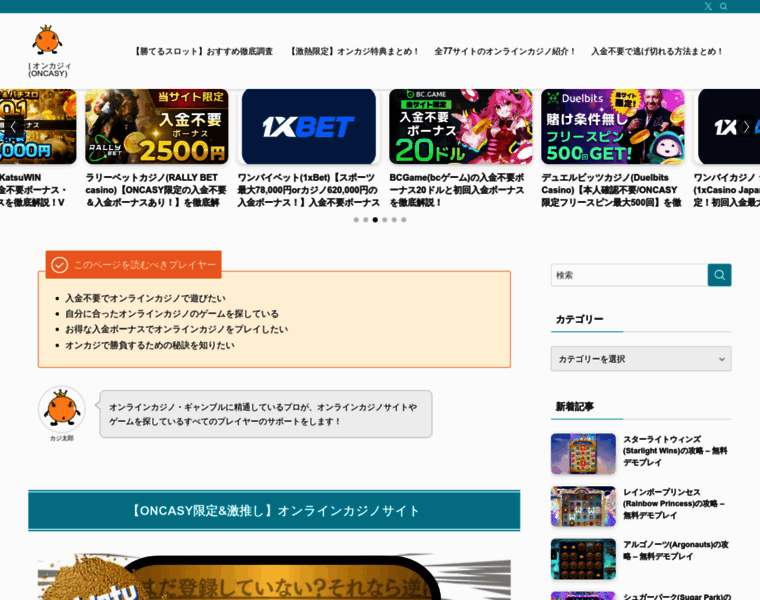Click the ｜オンカジィ(ONCASY) site title text
This screenshot has height=600, width=760.
point(49,69)
